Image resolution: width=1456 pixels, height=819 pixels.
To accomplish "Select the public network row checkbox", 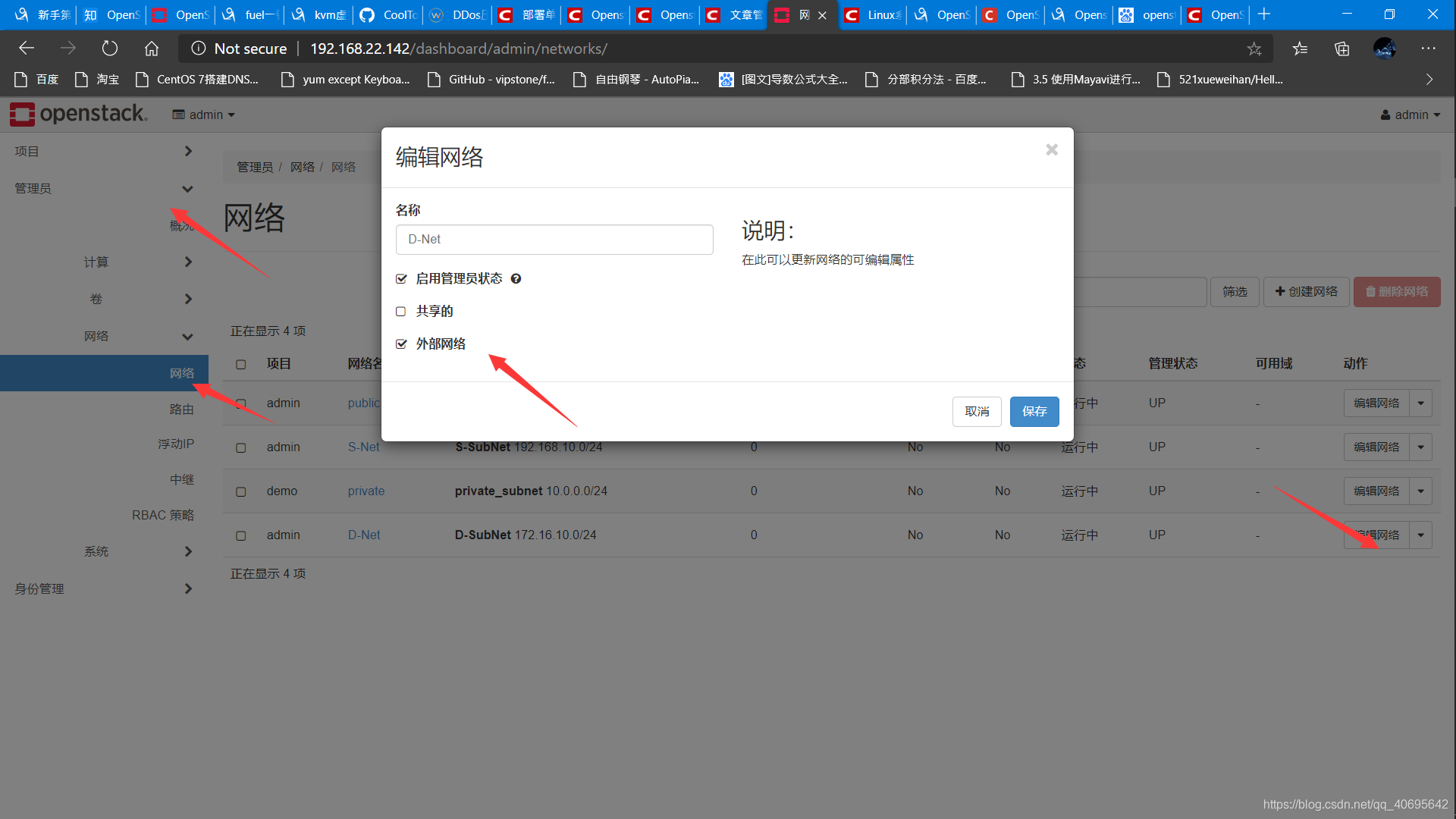I will coord(241,403).
